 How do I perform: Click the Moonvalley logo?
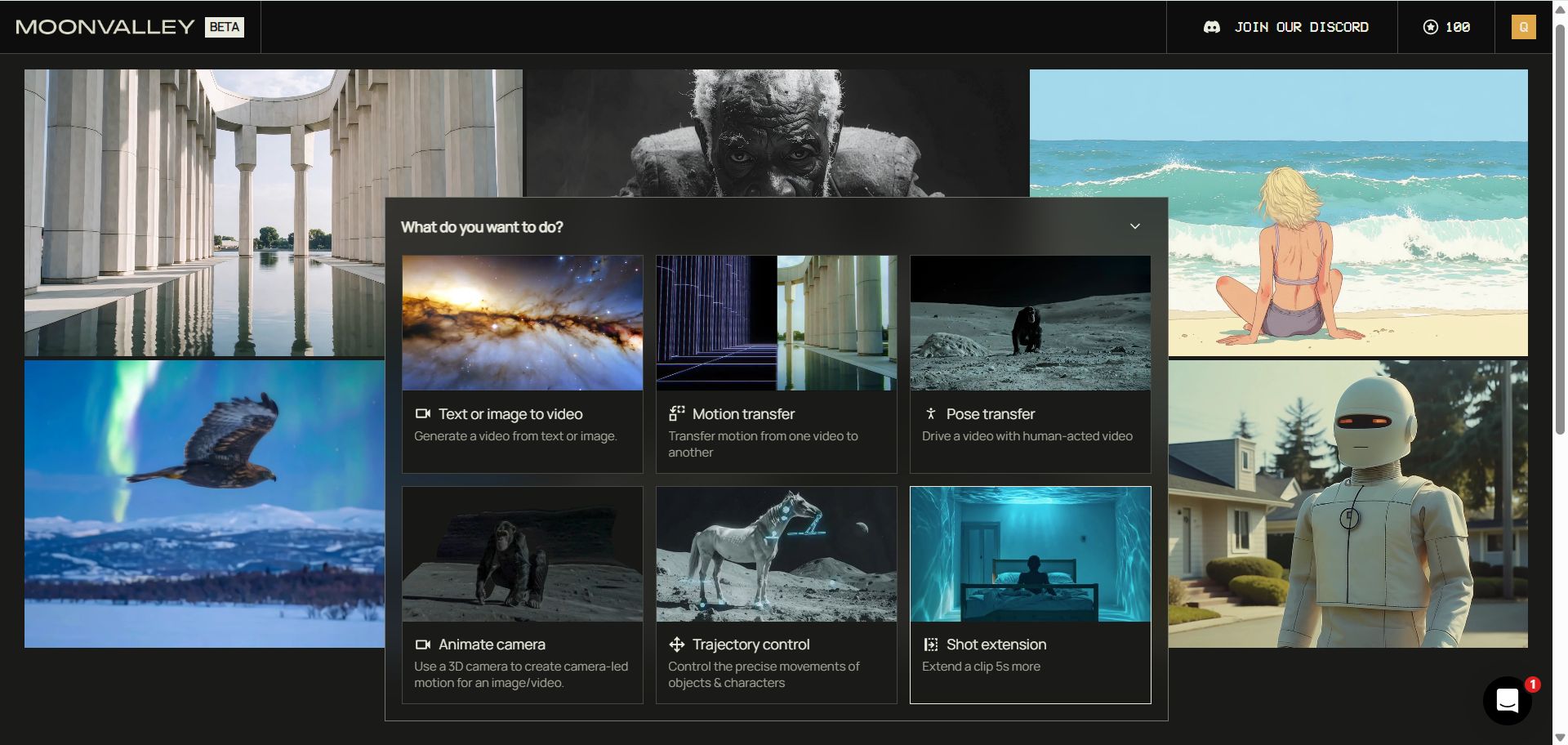click(x=105, y=27)
